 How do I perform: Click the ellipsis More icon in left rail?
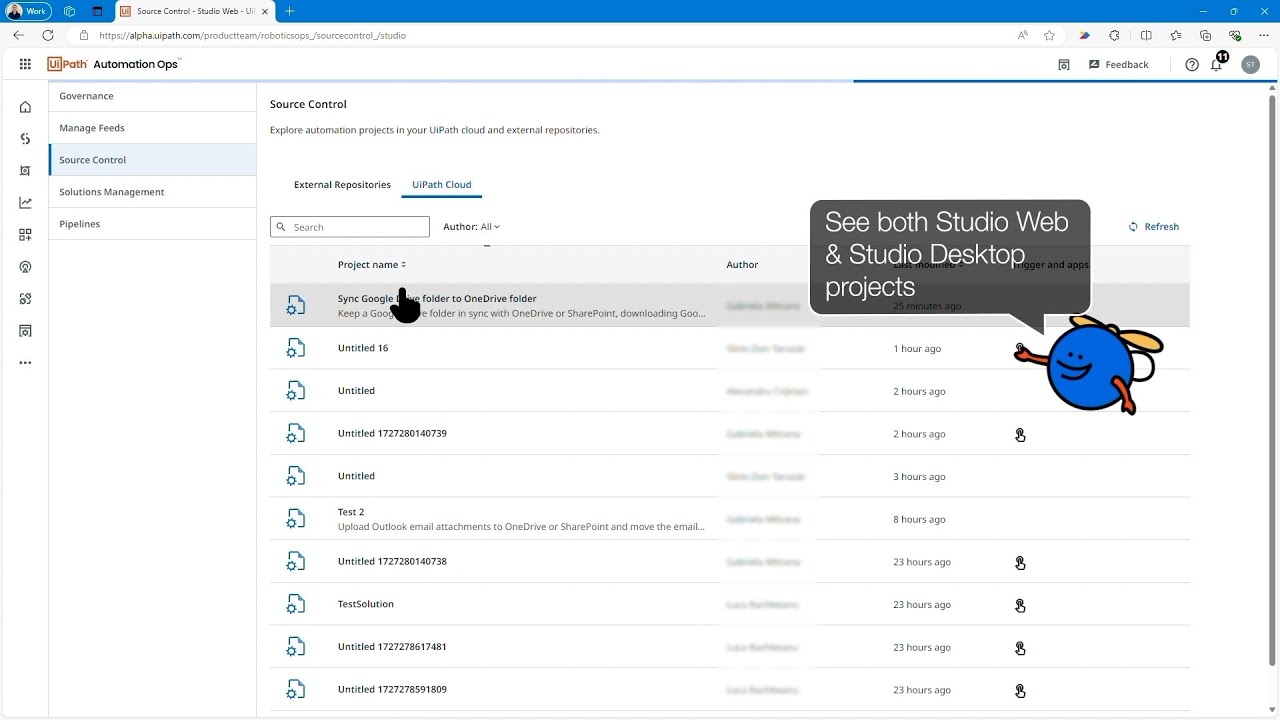25,363
